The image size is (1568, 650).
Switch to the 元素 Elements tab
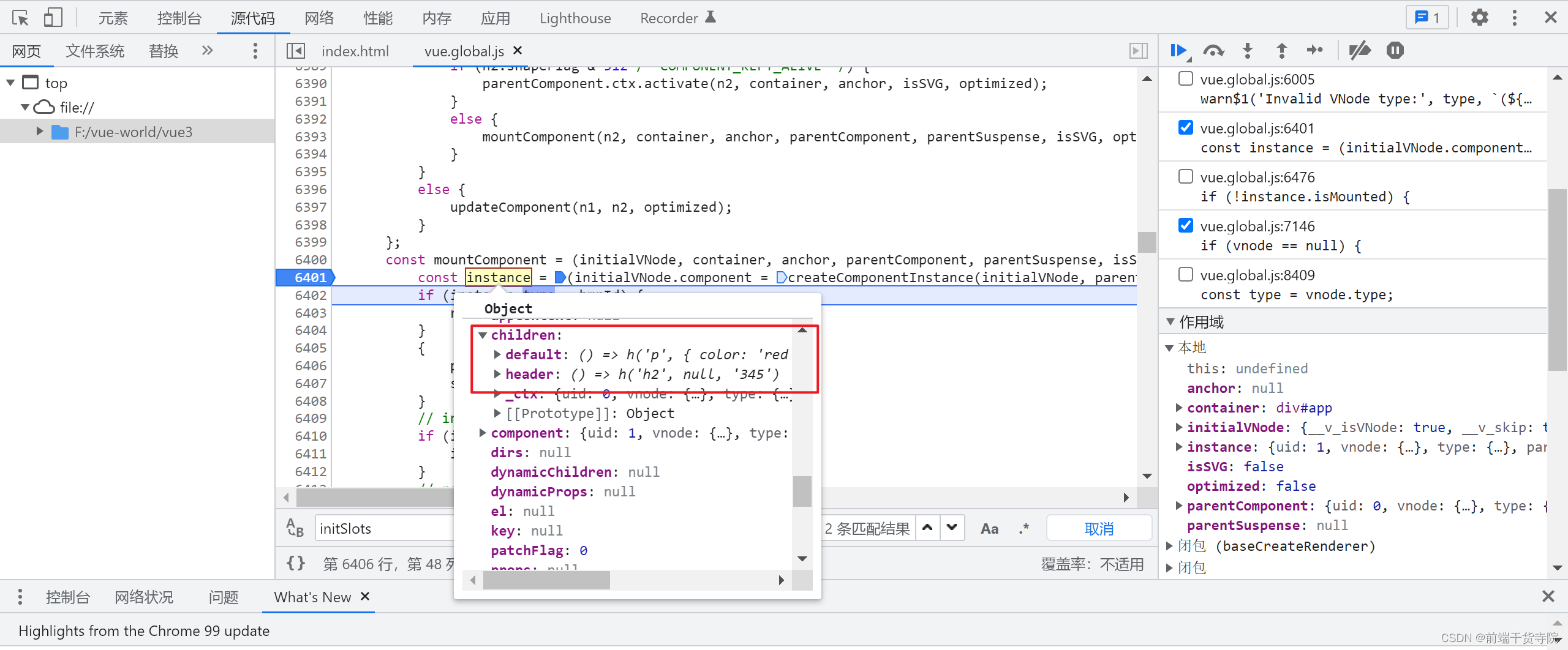(x=113, y=18)
